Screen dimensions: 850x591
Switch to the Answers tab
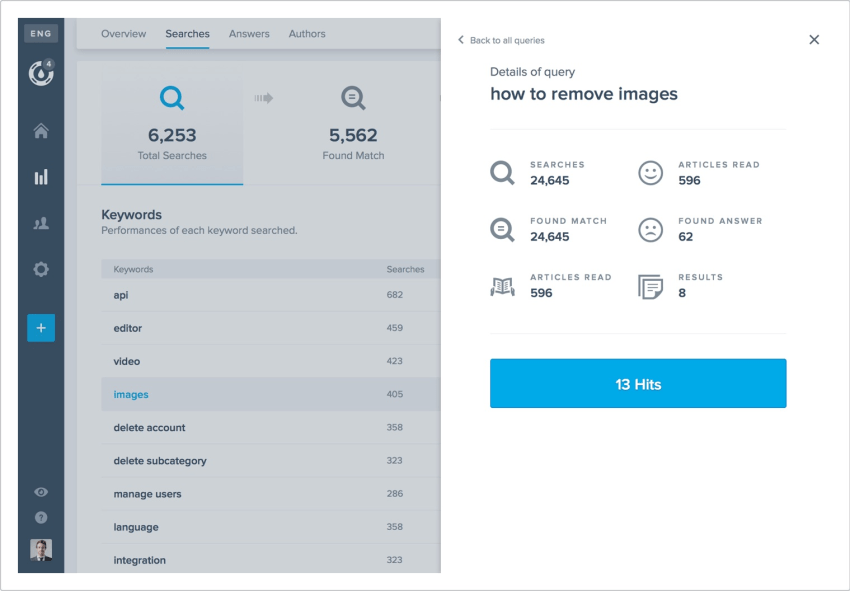tap(248, 33)
